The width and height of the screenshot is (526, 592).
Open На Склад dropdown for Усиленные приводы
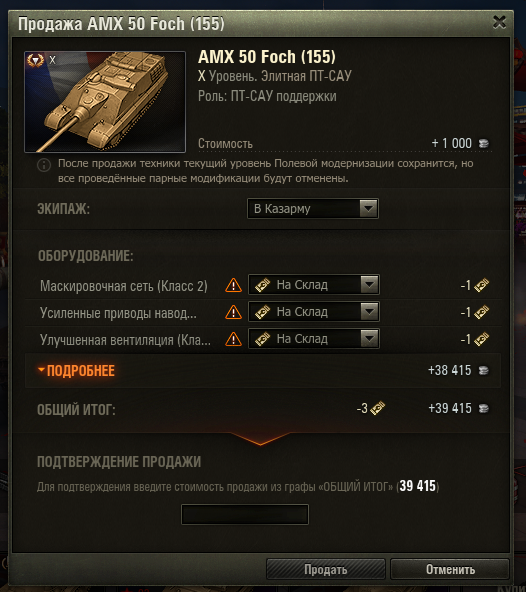coord(314,311)
